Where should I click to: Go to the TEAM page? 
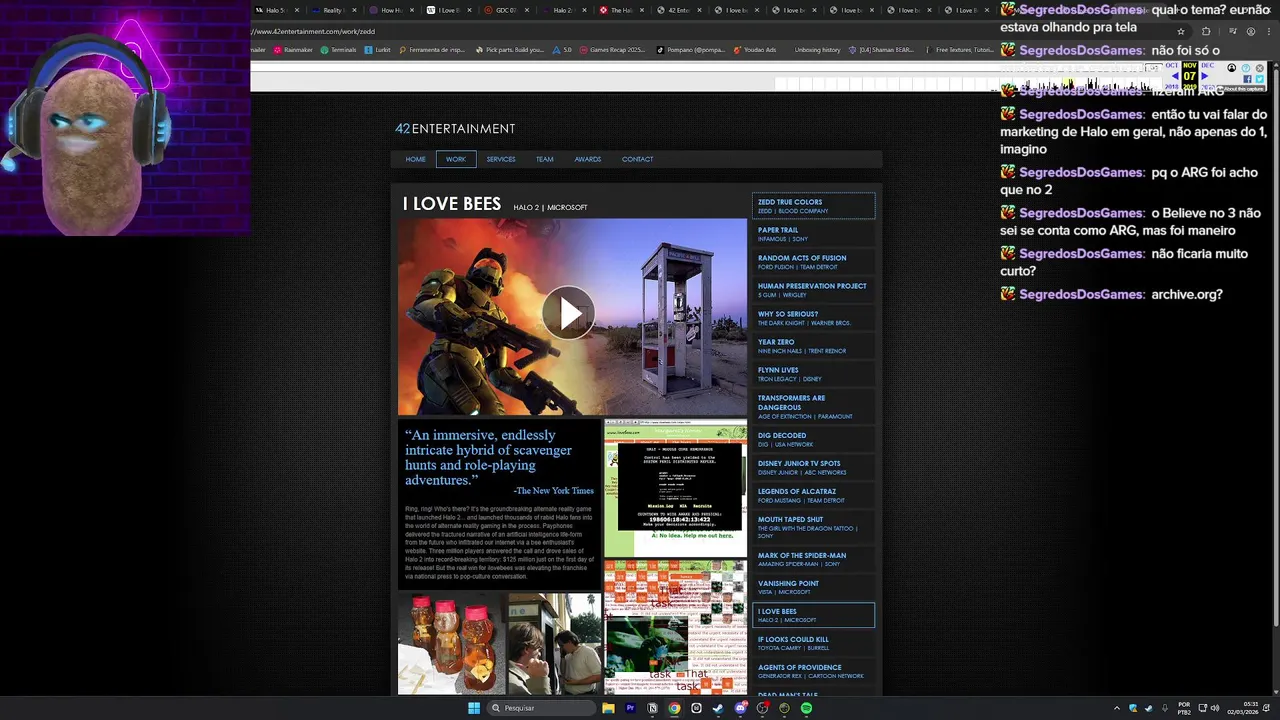pyautogui.click(x=544, y=159)
